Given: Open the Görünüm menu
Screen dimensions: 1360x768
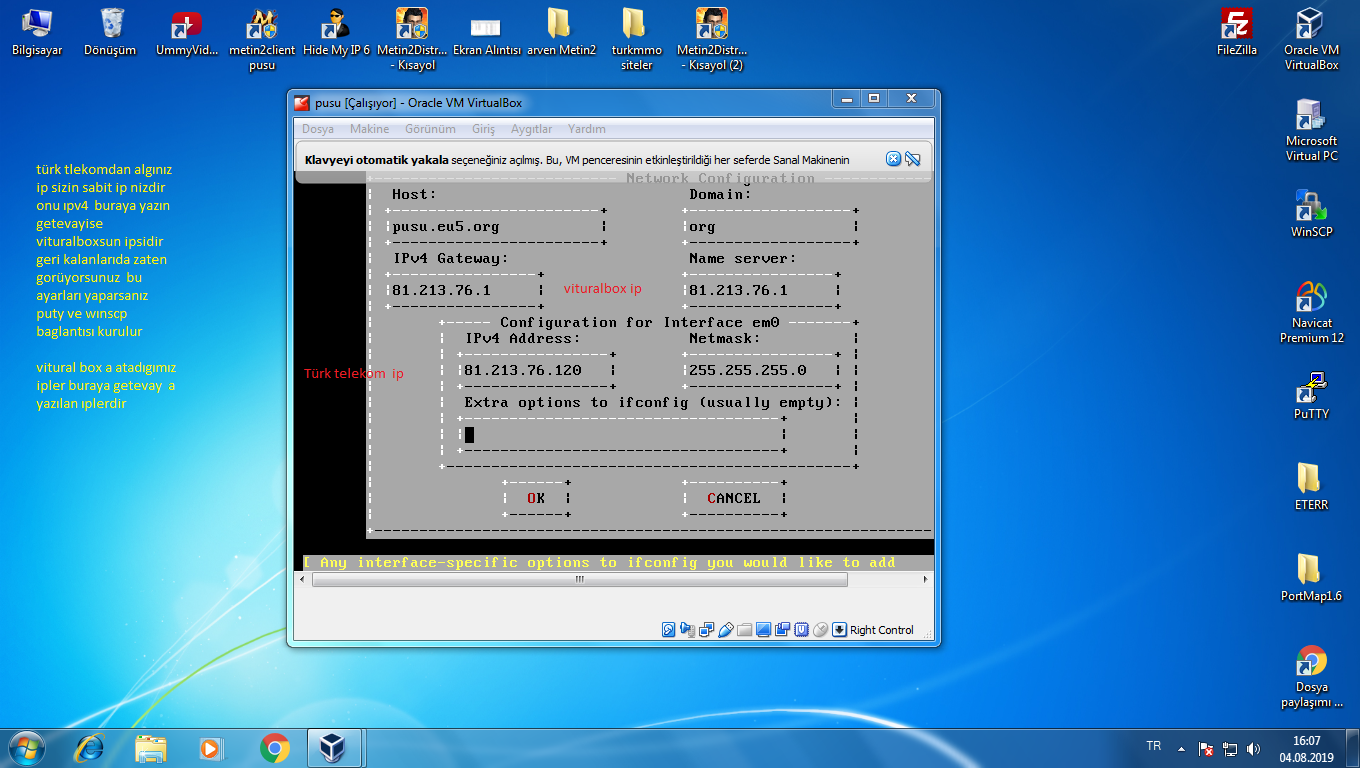Looking at the screenshot, I should [x=430, y=129].
